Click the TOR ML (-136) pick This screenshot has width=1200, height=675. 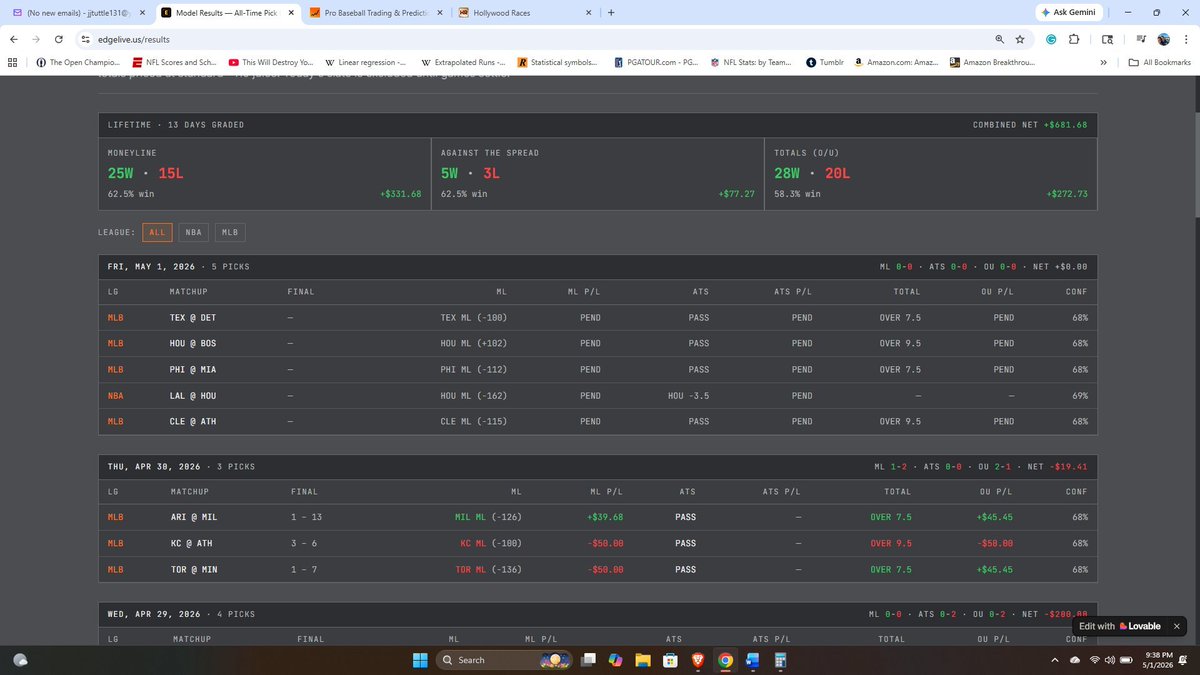488,569
